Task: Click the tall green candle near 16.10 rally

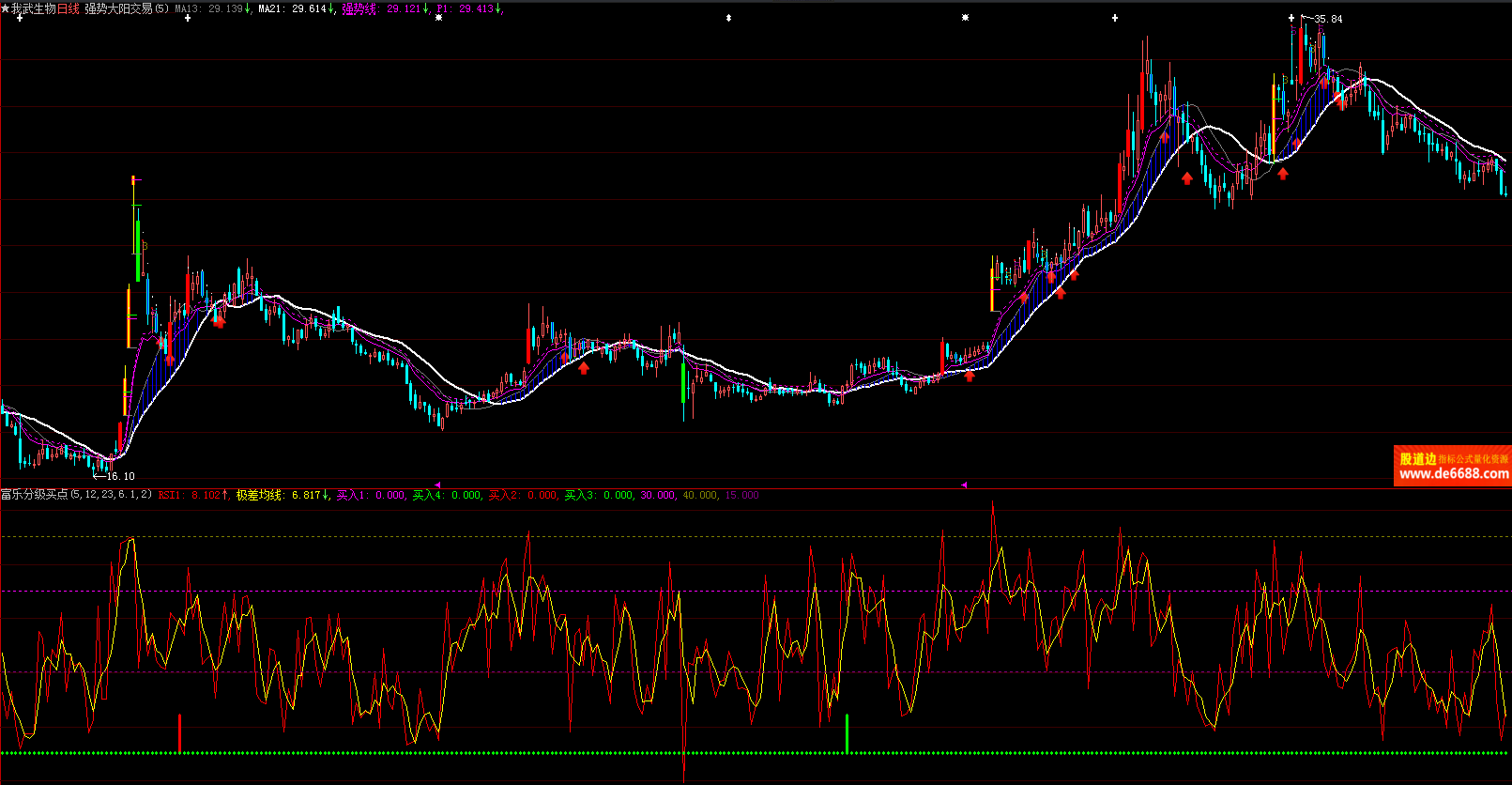Action: 138,249
